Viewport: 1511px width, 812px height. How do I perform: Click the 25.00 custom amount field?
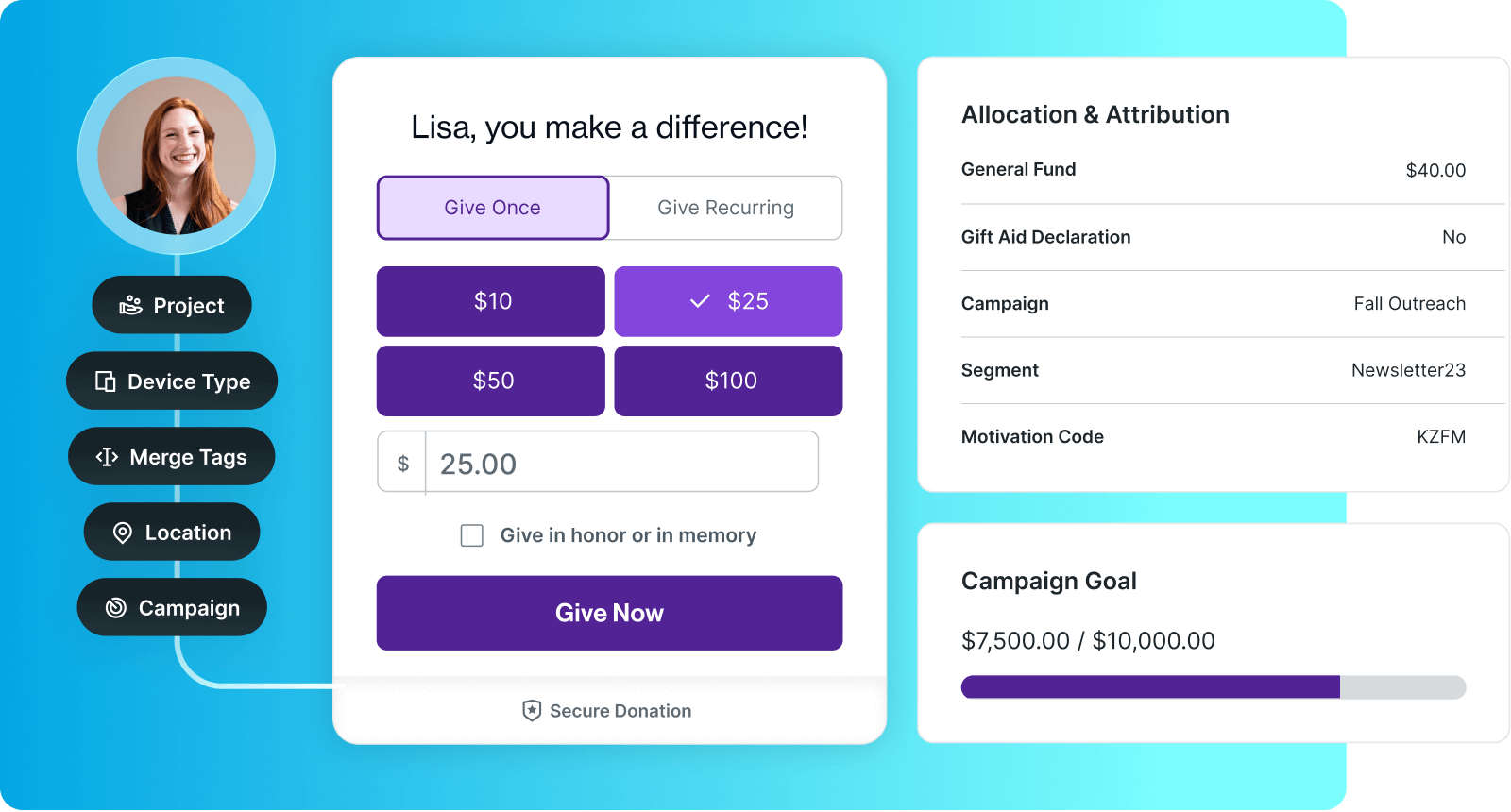(621, 464)
